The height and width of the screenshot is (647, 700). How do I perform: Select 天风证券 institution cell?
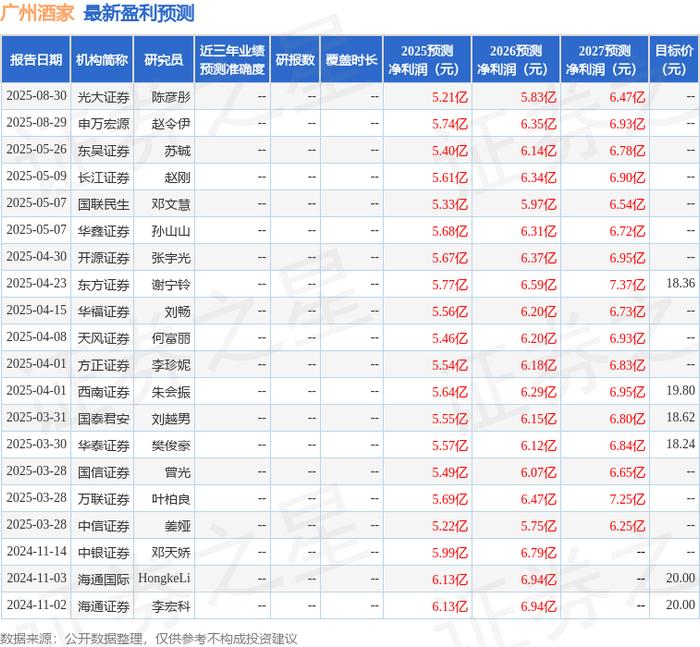tap(104, 338)
